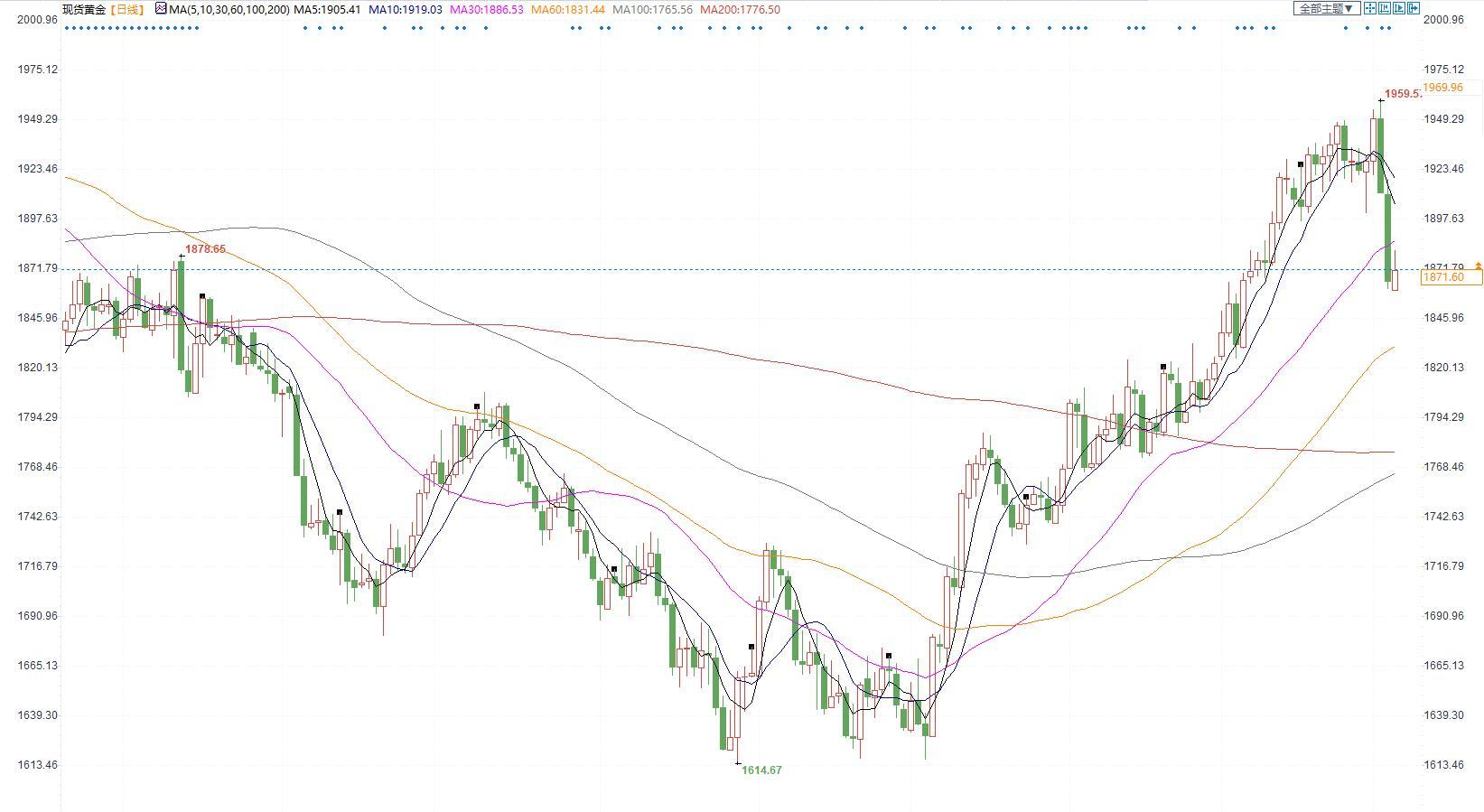
Task: Click the MA indicator settings icon
Action: [x=161, y=9]
